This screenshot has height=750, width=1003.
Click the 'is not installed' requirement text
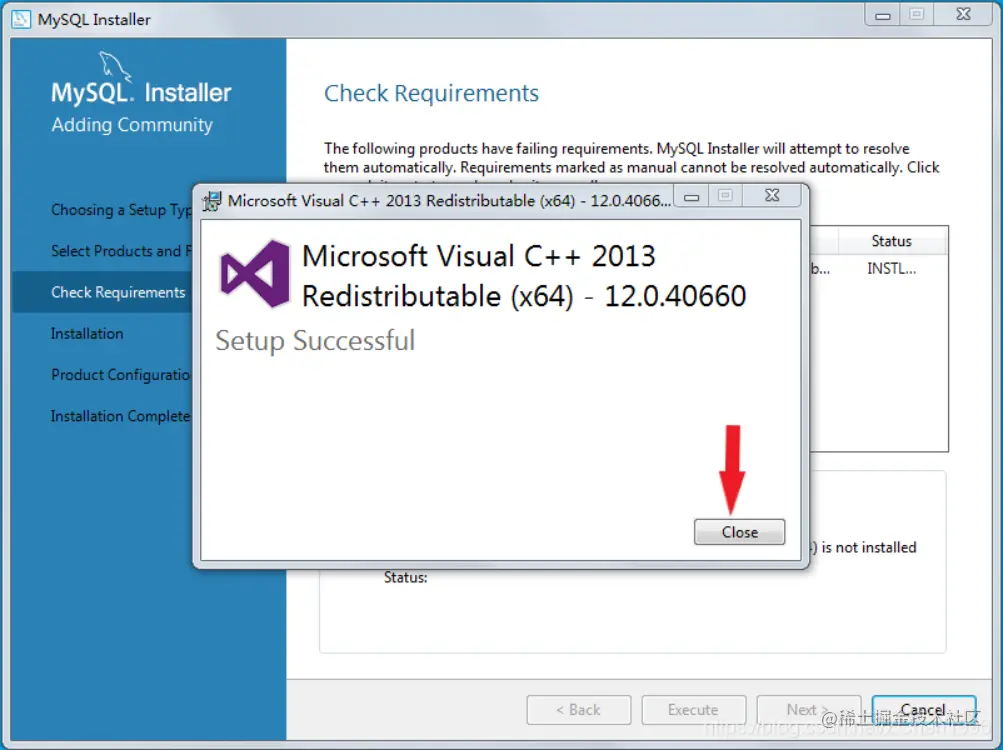pyautogui.click(x=868, y=547)
